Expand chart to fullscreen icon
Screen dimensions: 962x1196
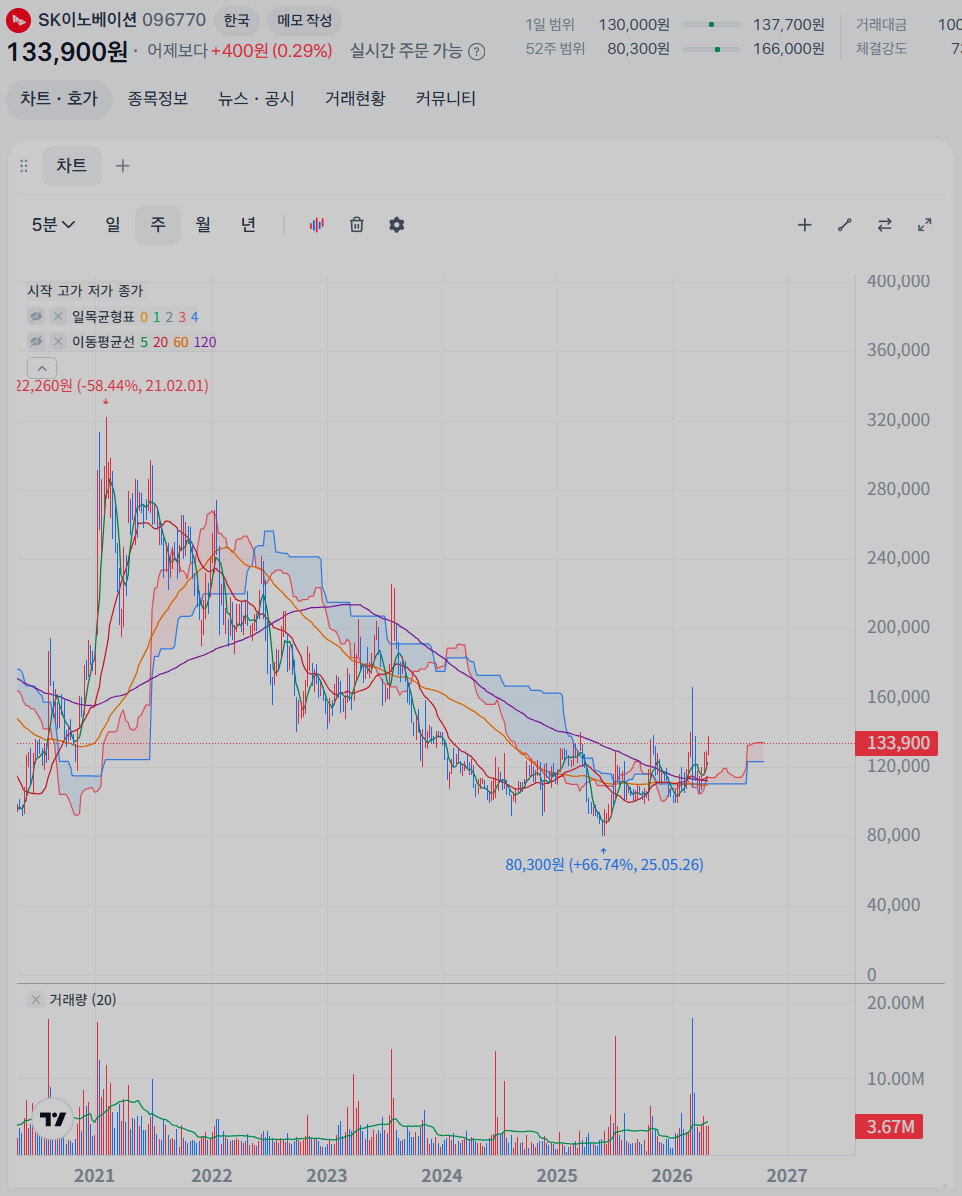click(x=925, y=225)
